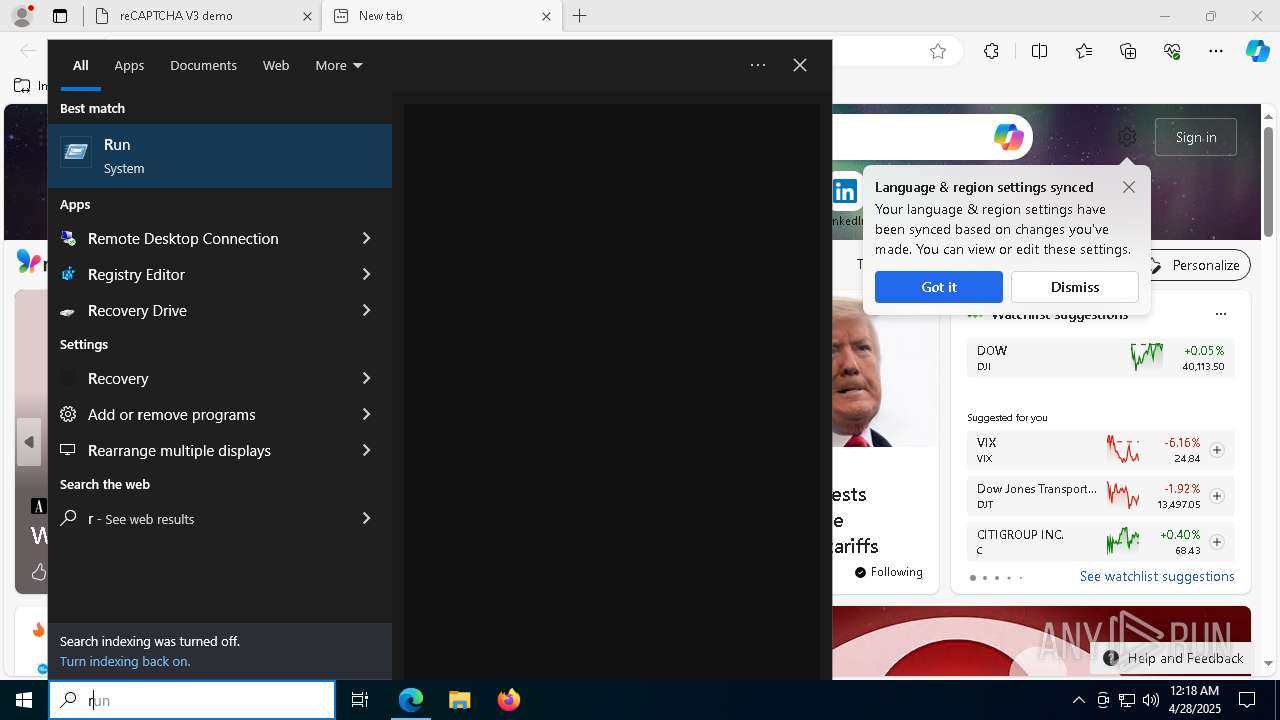Viewport: 1280px width, 720px height.
Task: Open a new Edge tab with plus
Action: tap(580, 16)
